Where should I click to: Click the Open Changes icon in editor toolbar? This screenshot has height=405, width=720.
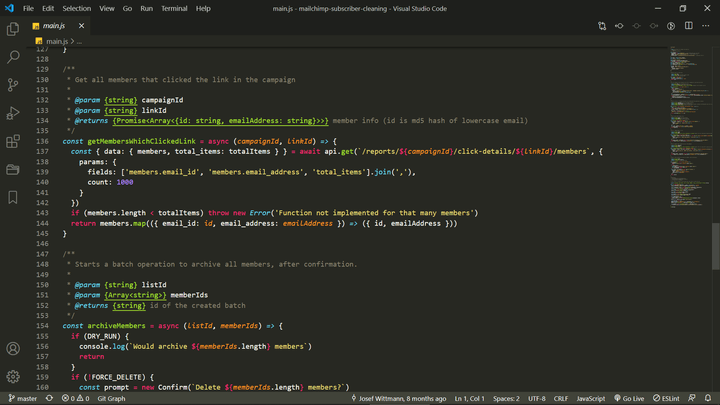coord(602,26)
